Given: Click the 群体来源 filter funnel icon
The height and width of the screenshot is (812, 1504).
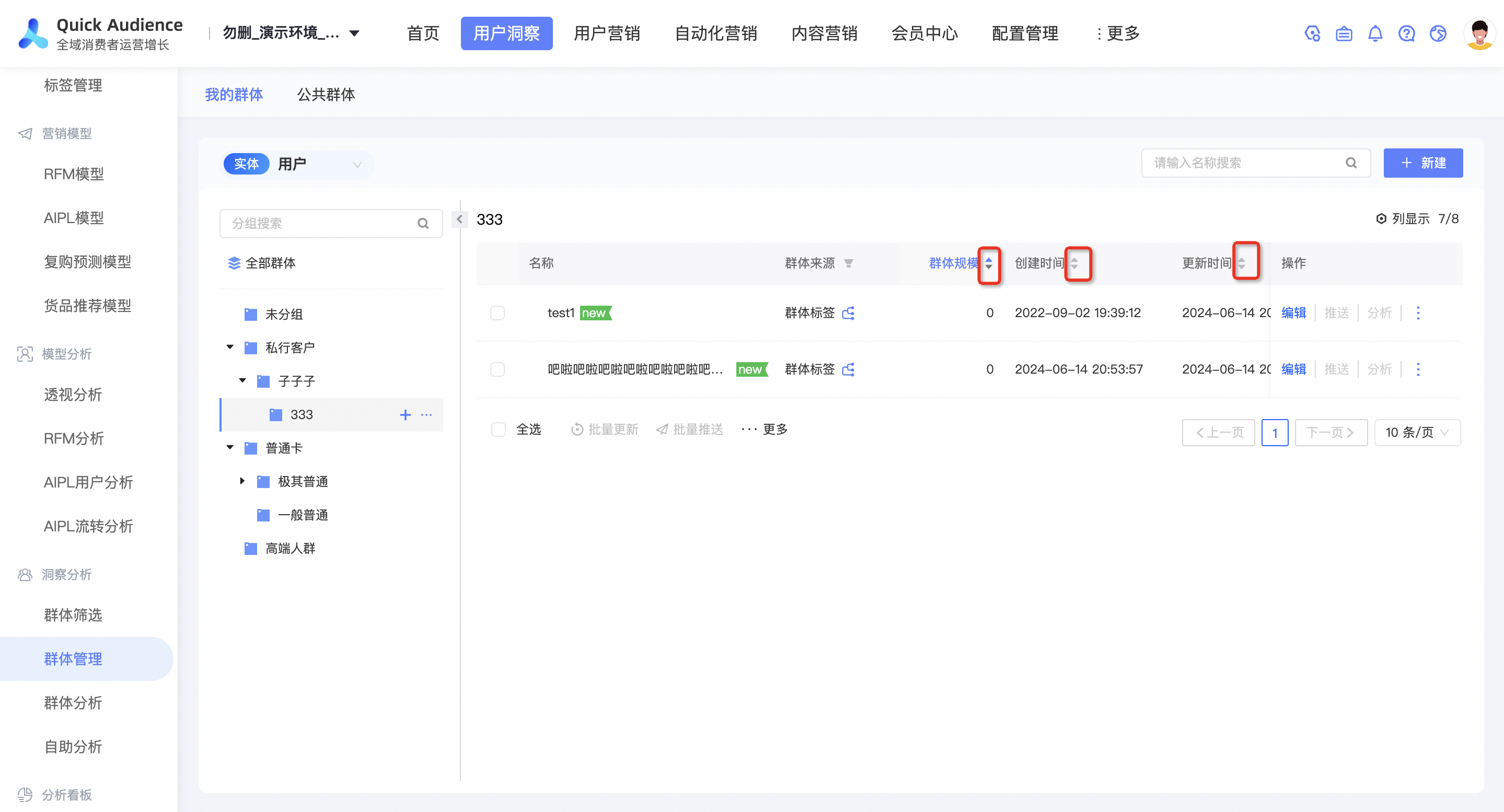Looking at the screenshot, I should click(849, 263).
